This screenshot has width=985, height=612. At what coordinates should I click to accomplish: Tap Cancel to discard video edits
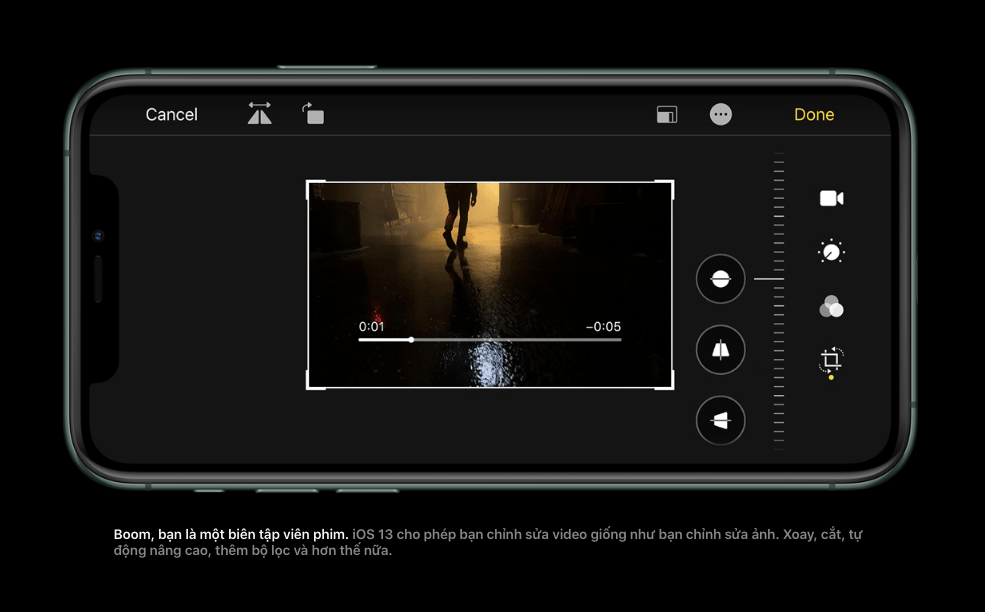(x=171, y=114)
